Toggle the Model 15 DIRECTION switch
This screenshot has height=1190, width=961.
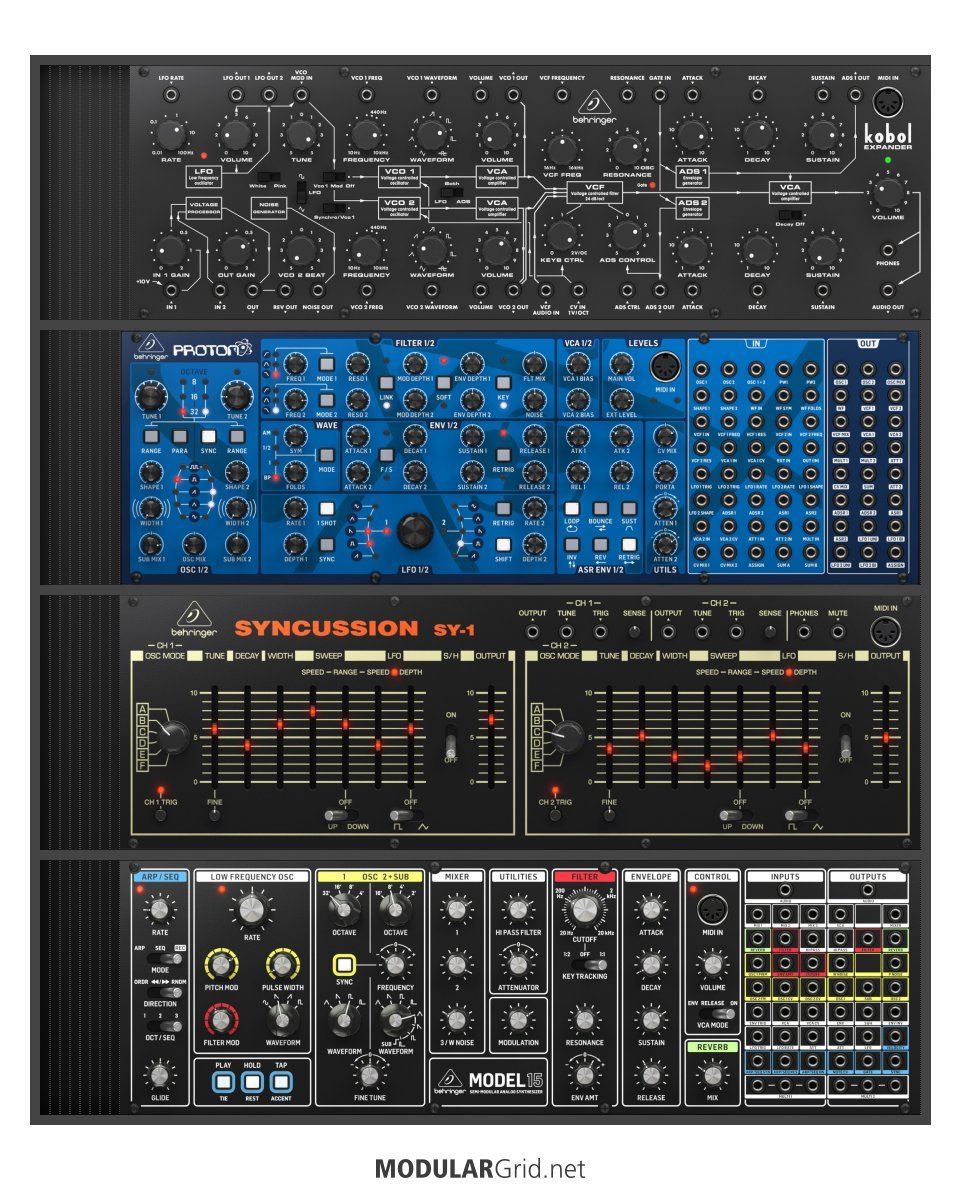(165, 992)
